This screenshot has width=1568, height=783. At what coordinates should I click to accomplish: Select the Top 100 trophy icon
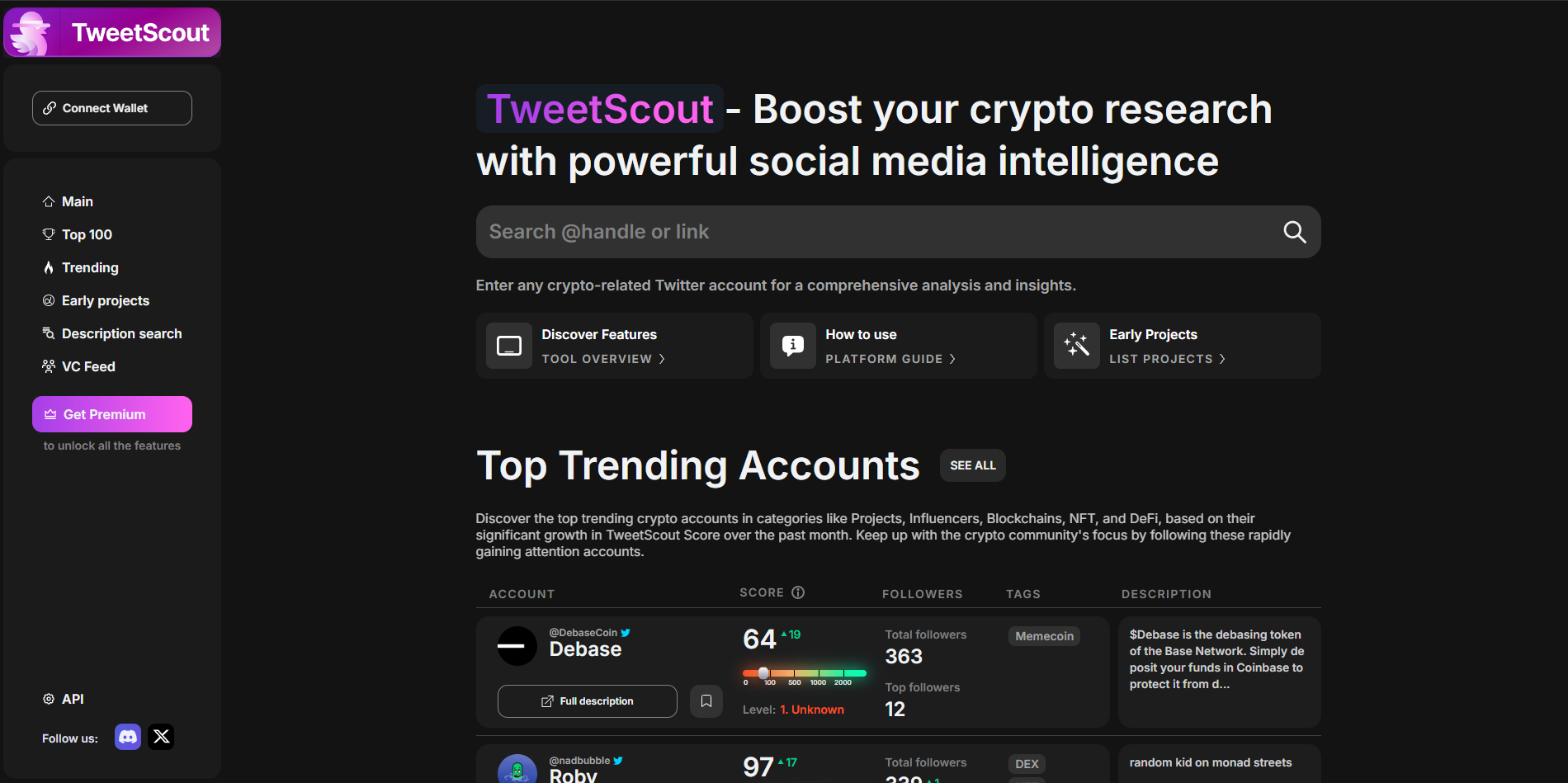[x=49, y=234]
